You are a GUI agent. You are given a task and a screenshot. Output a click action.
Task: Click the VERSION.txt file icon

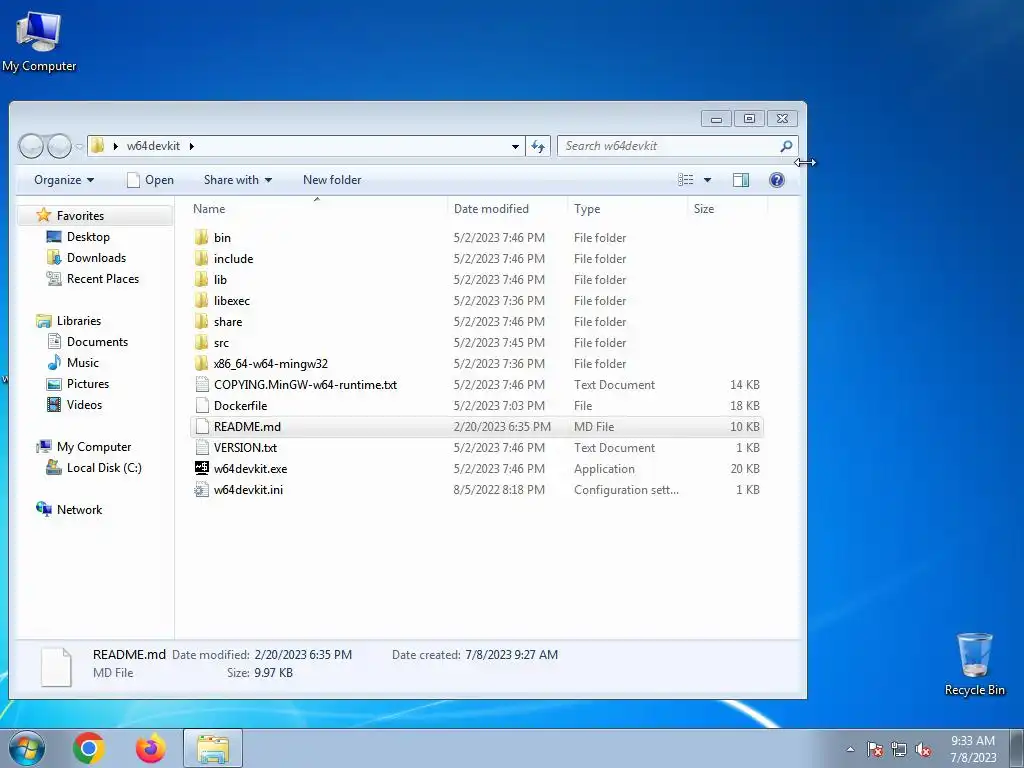(x=202, y=447)
